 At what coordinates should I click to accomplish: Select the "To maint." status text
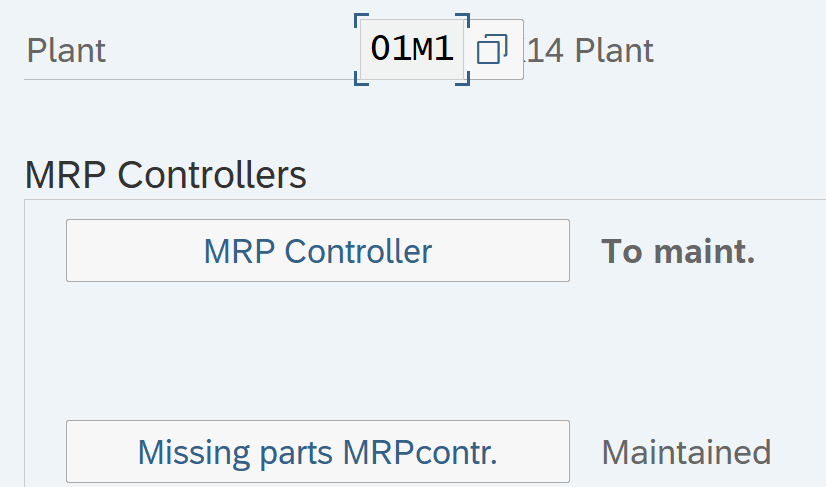coord(677,252)
